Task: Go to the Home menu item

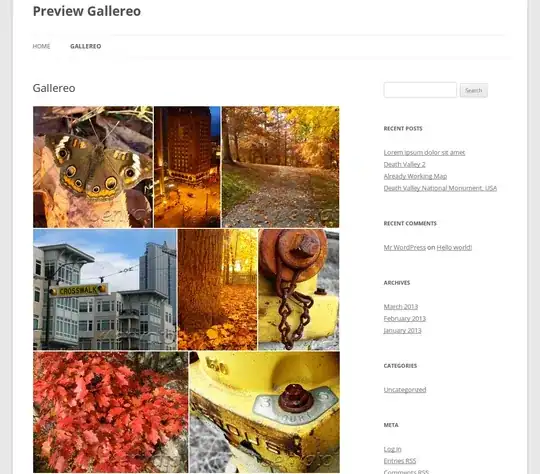Action: (41, 46)
